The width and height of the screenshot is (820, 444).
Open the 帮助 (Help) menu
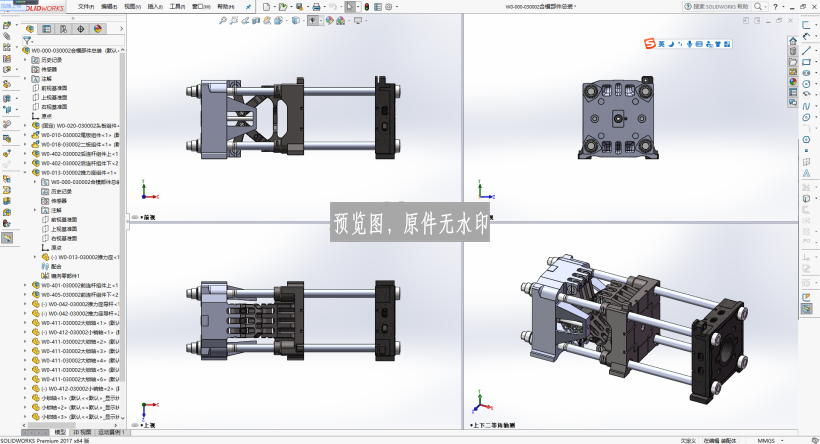click(225, 7)
